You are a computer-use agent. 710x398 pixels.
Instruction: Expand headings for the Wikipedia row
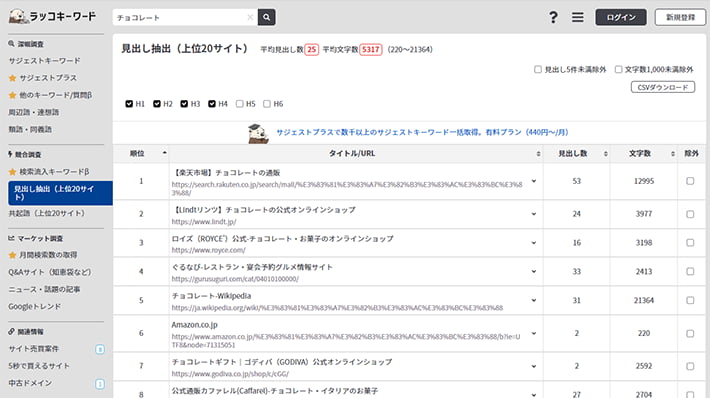(534, 300)
